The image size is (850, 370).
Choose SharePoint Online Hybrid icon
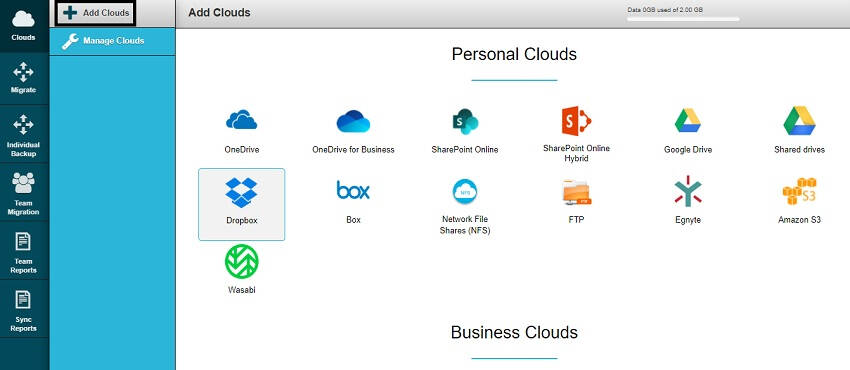click(x=576, y=121)
